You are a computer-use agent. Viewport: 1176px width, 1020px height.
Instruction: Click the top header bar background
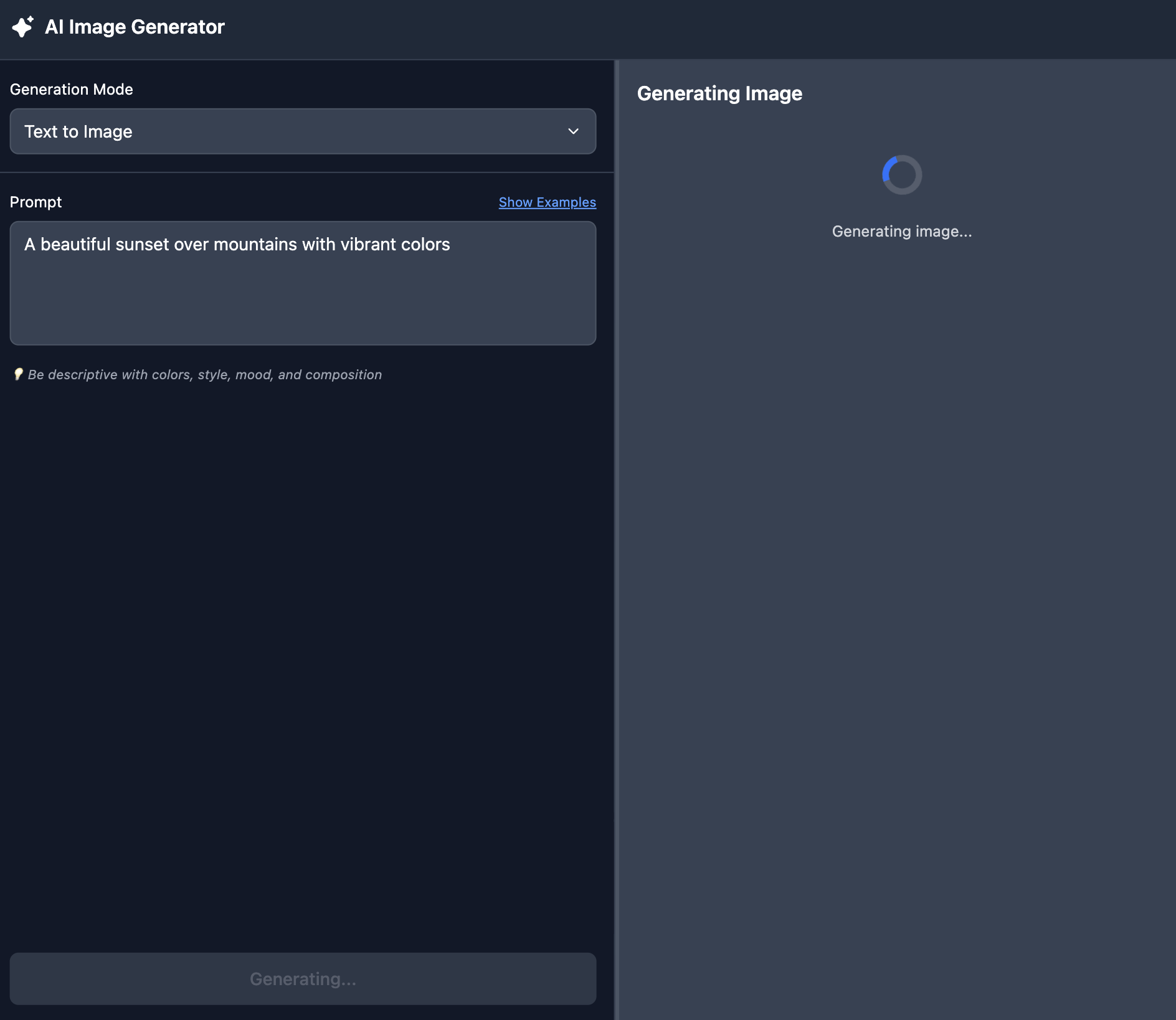685,29
